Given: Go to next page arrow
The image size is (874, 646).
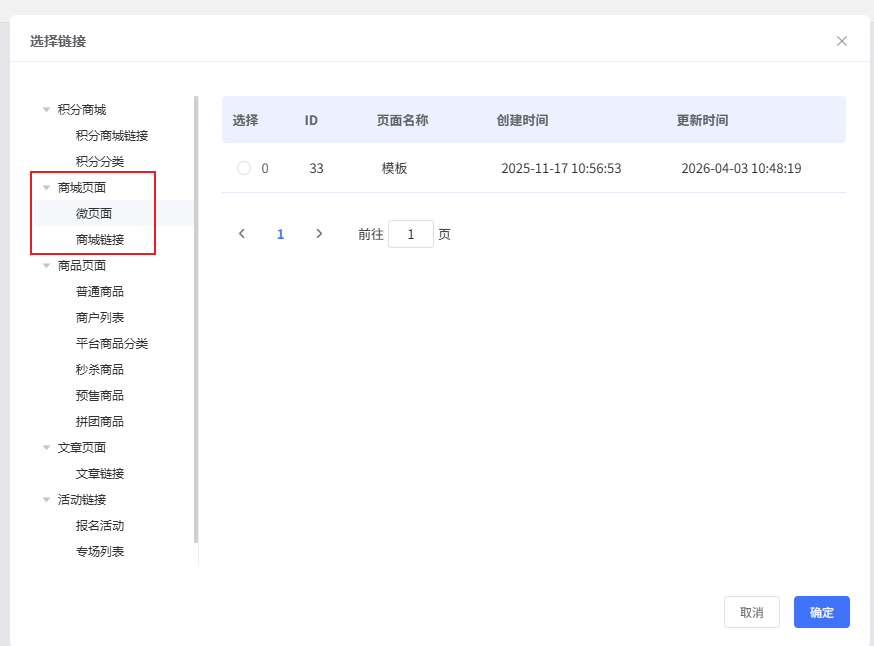Looking at the screenshot, I should tap(319, 234).
